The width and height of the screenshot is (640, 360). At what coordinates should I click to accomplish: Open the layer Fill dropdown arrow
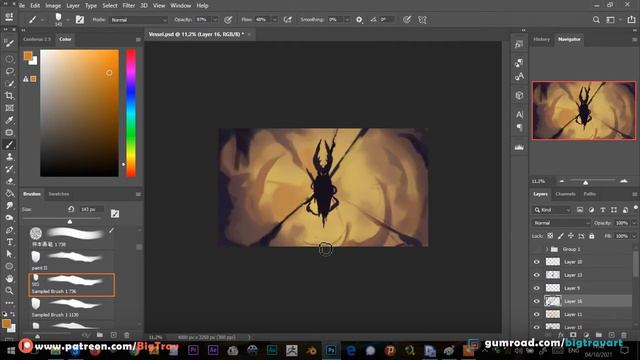[633, 236]
